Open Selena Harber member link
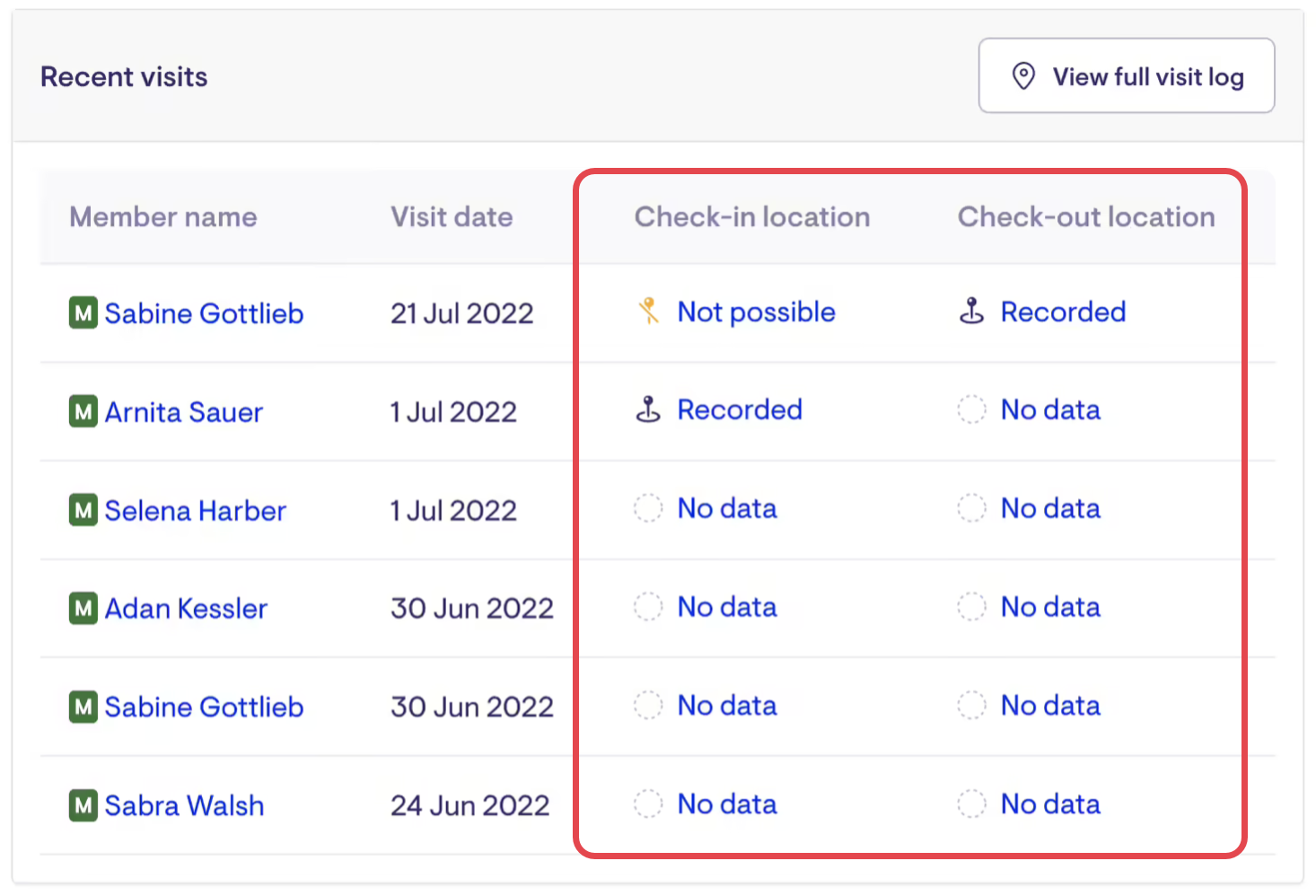This screenshot has height=896, width=1316. (x=196, y=511)
